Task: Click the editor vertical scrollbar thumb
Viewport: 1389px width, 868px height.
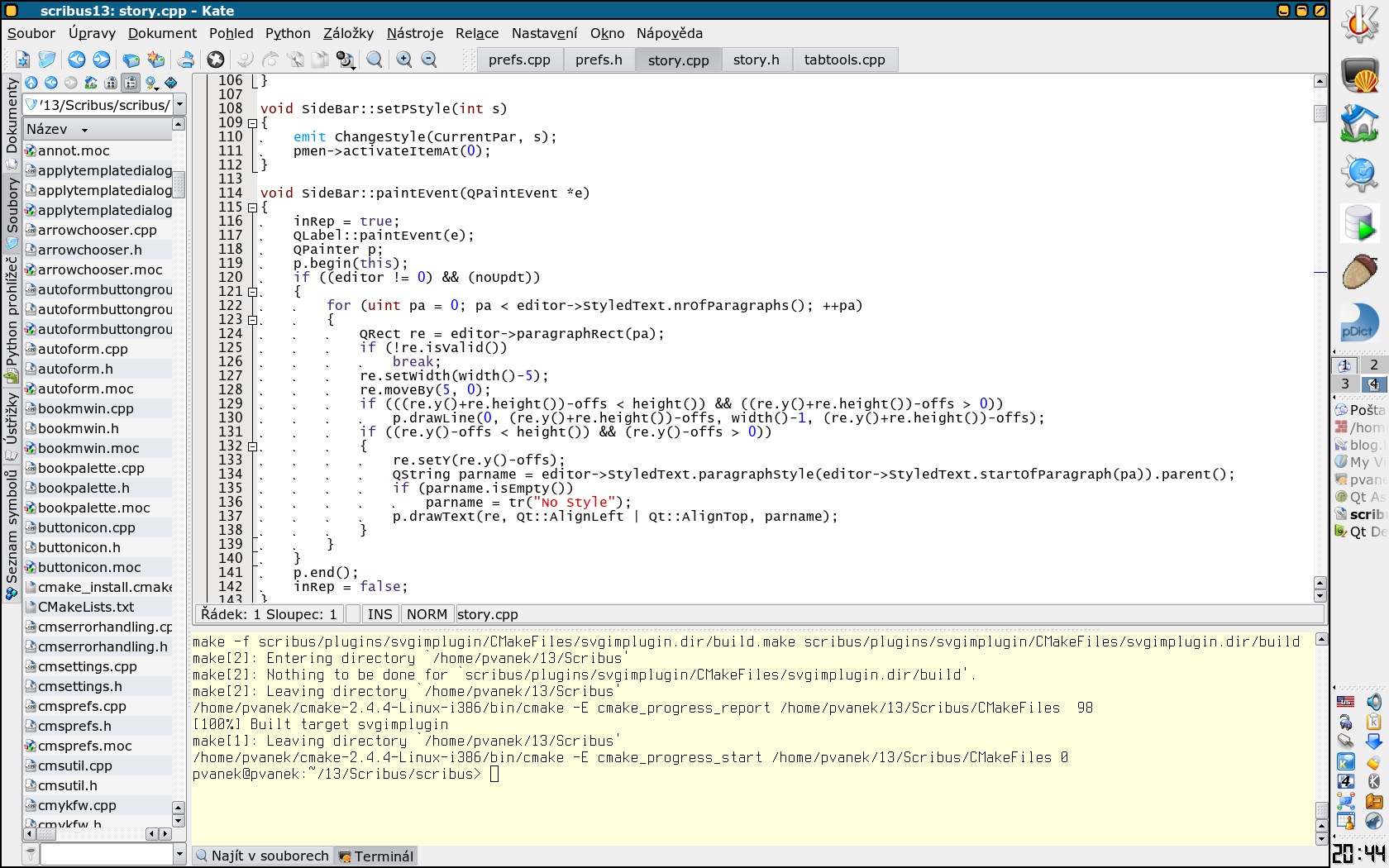Action: pyautogui.click(x=1320, y=113)
